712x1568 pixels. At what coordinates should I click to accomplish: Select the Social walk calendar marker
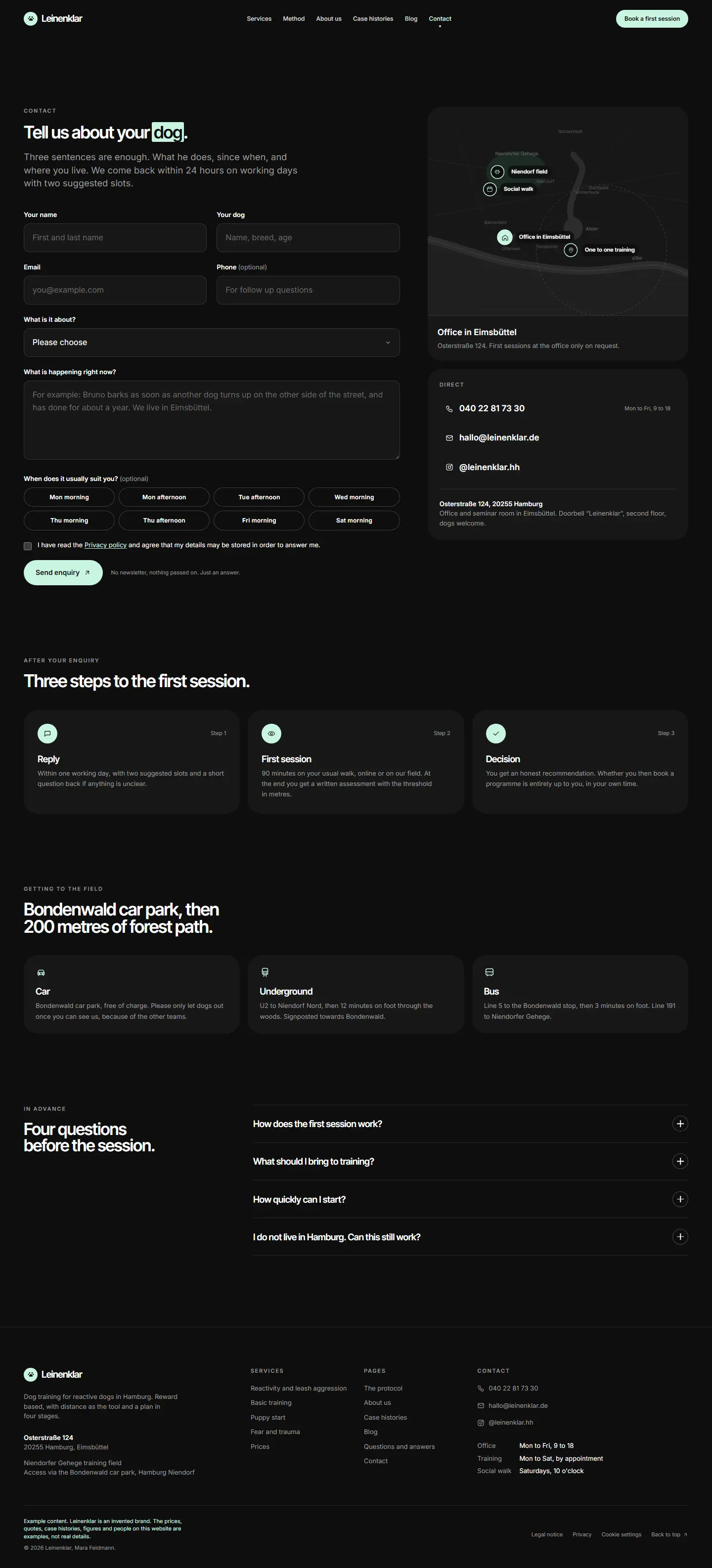click(x=489, y=189)
